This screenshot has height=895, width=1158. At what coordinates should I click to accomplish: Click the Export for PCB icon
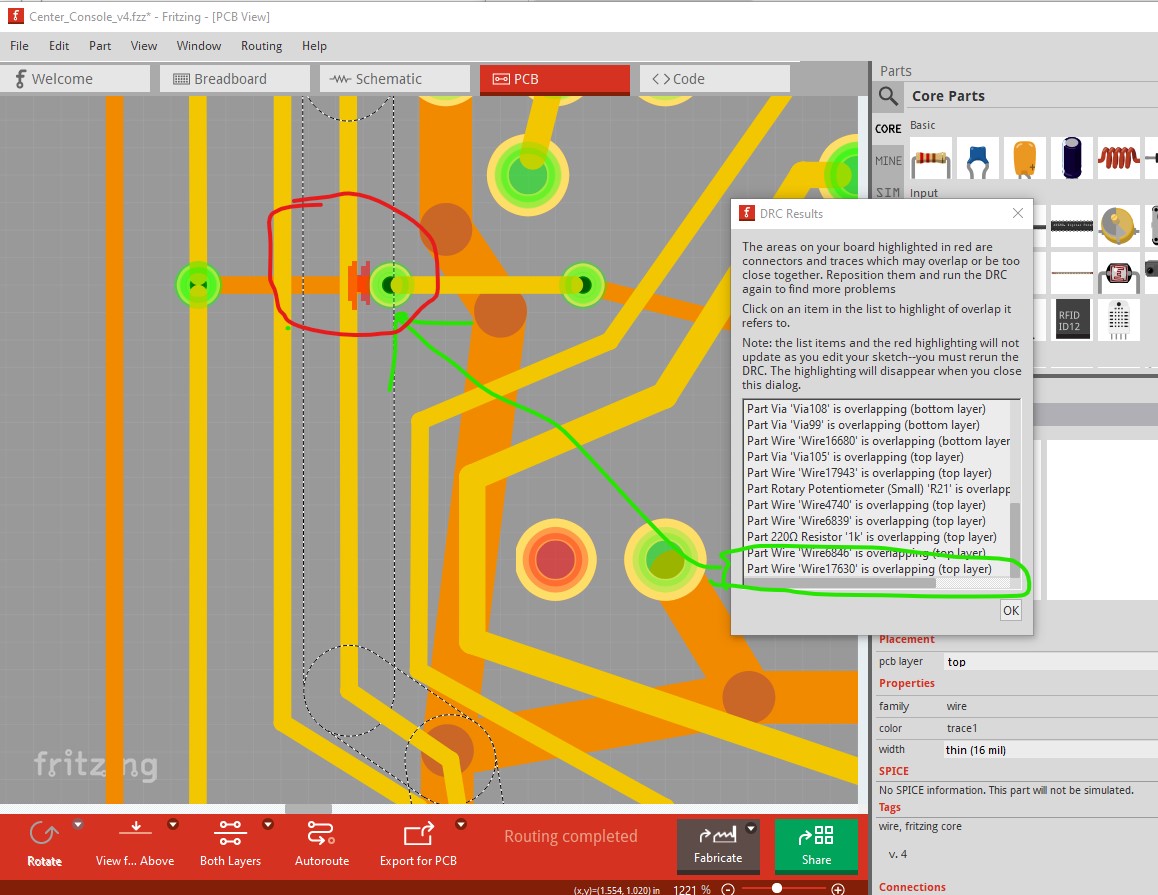tap(417, 834)
